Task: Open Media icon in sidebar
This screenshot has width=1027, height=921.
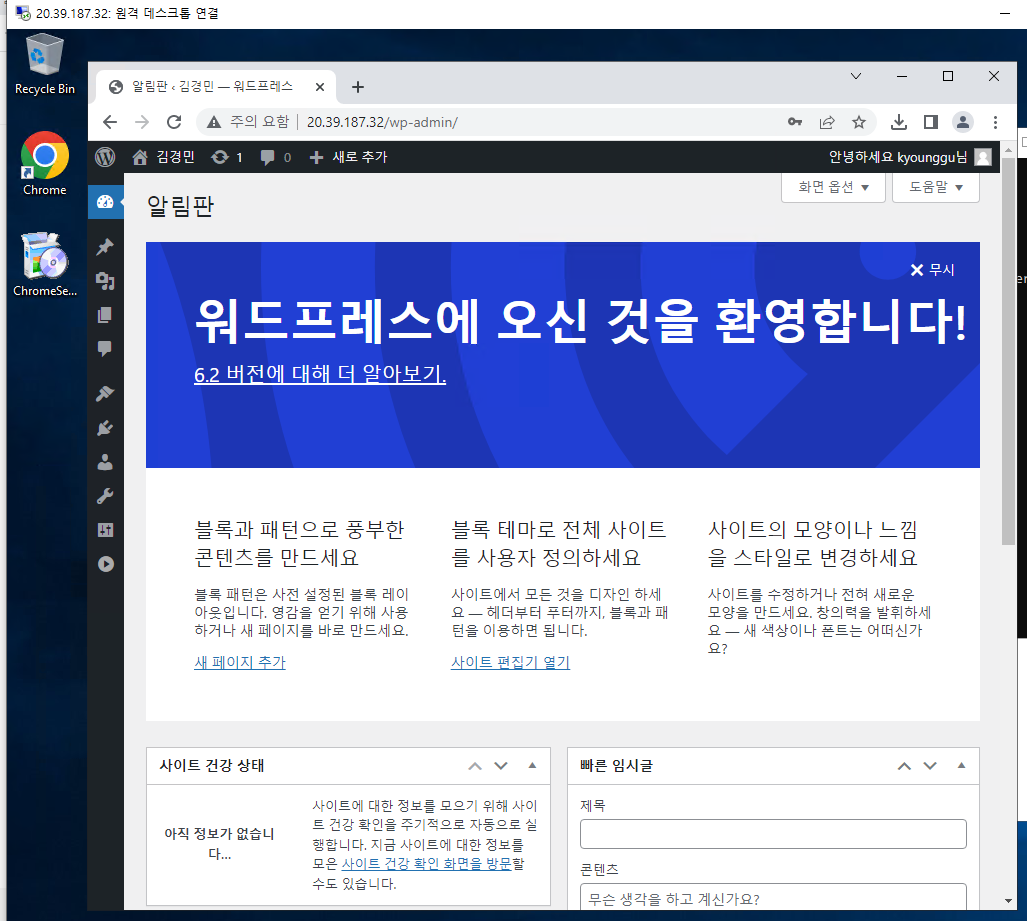Action: (x=105, y=281)
